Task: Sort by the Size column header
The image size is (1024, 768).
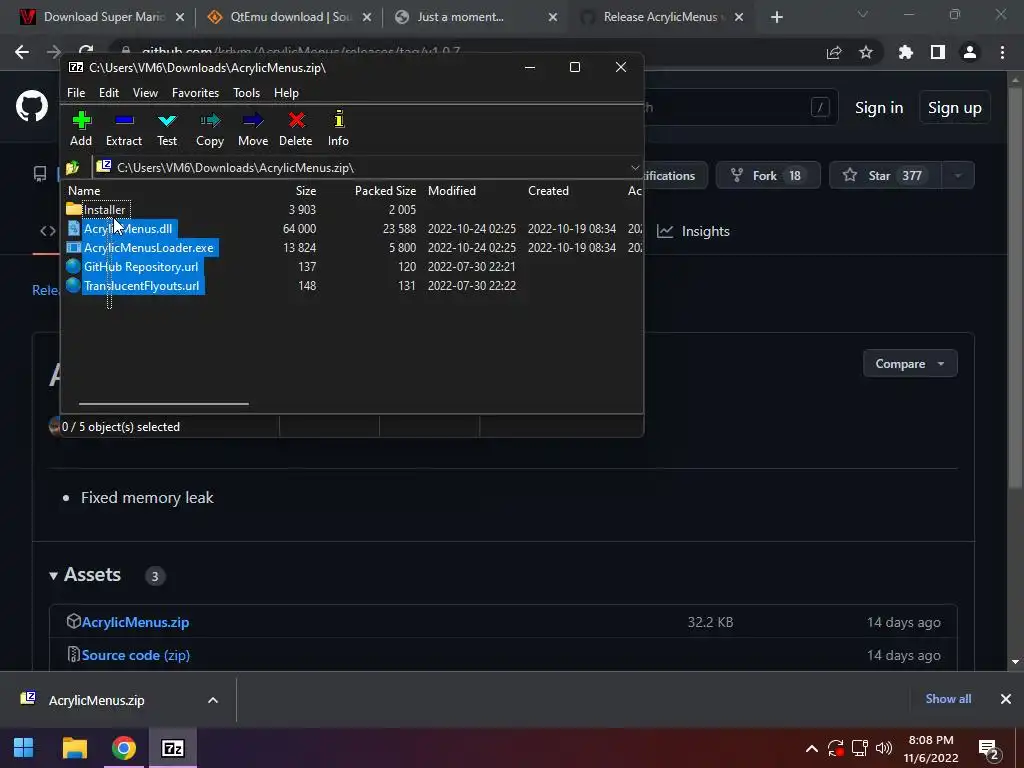Action: point(306,191)
